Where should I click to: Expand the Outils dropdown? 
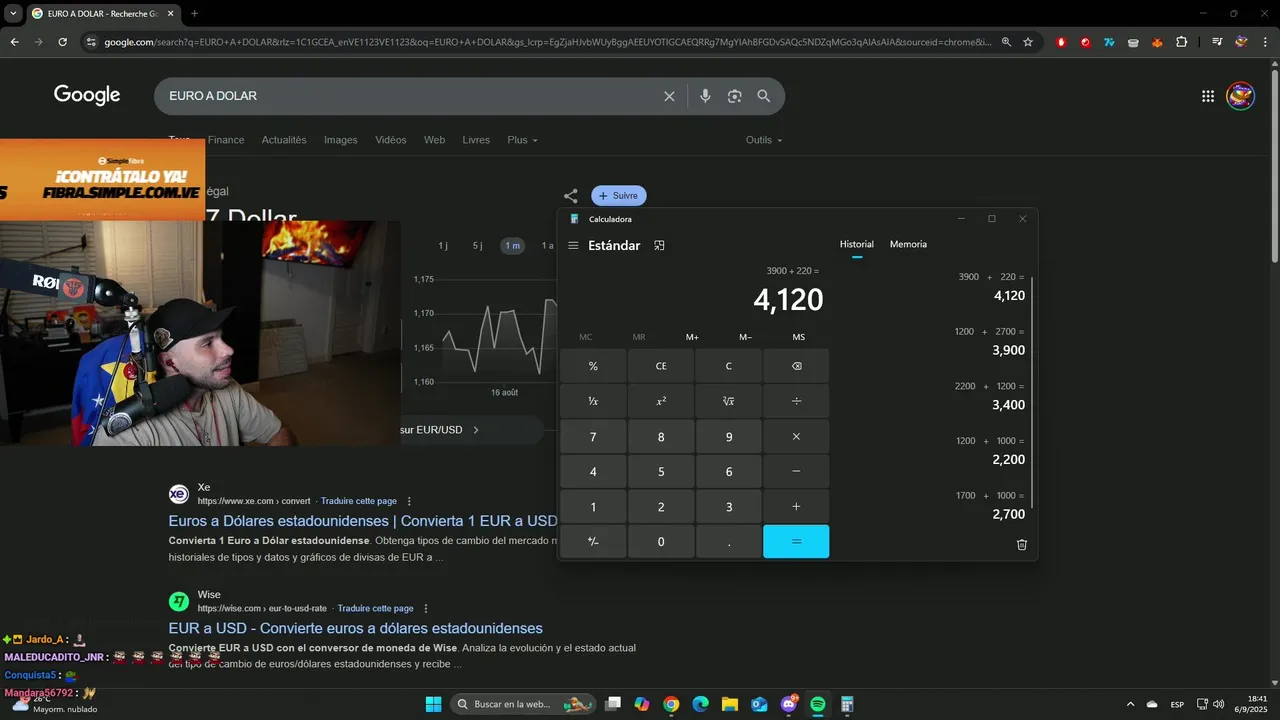[764, 140]
